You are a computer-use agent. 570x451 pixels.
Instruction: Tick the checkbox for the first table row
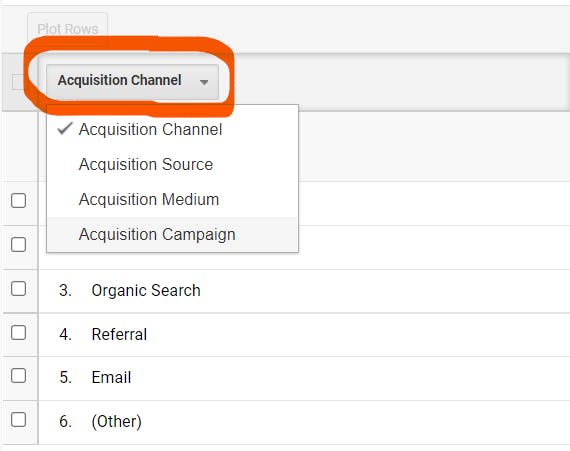pos(19,200)
